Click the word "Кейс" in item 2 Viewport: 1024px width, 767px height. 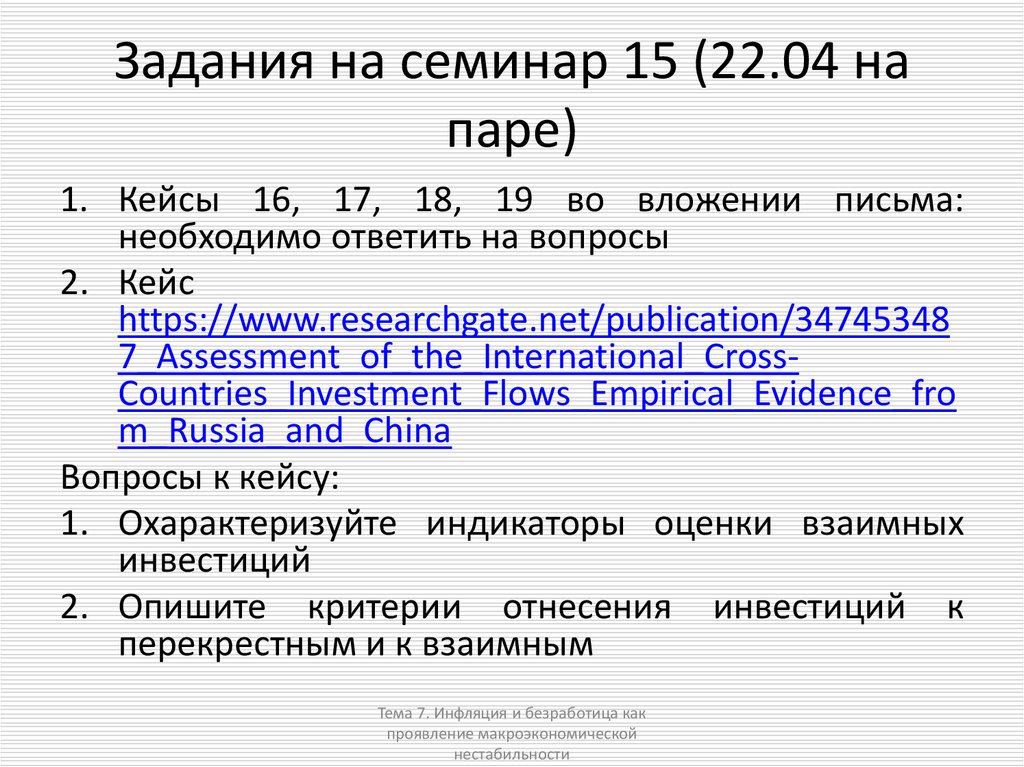(156, 283)
